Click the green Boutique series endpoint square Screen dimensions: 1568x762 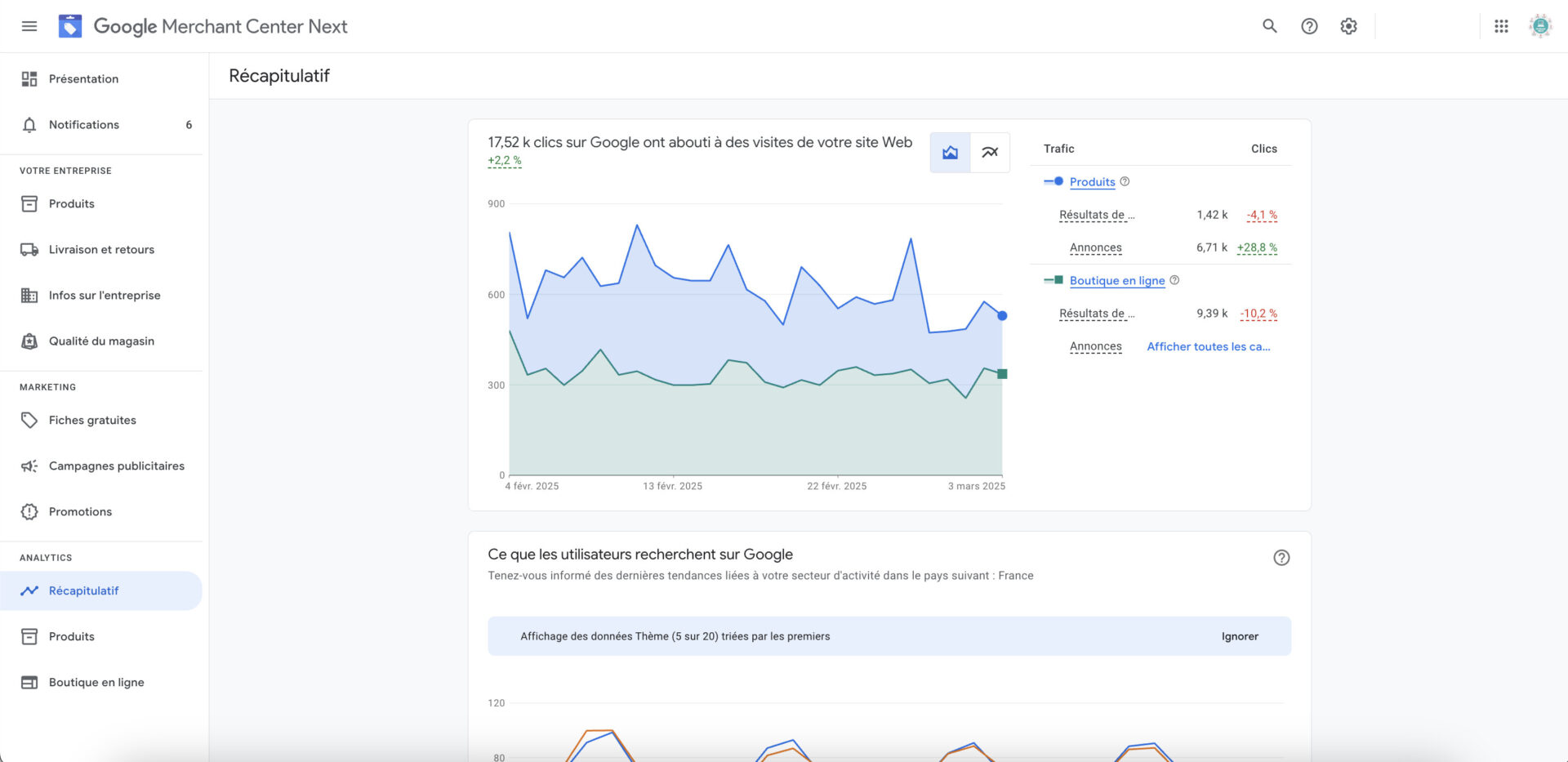pyautogui.click(x=1002, y=374)
